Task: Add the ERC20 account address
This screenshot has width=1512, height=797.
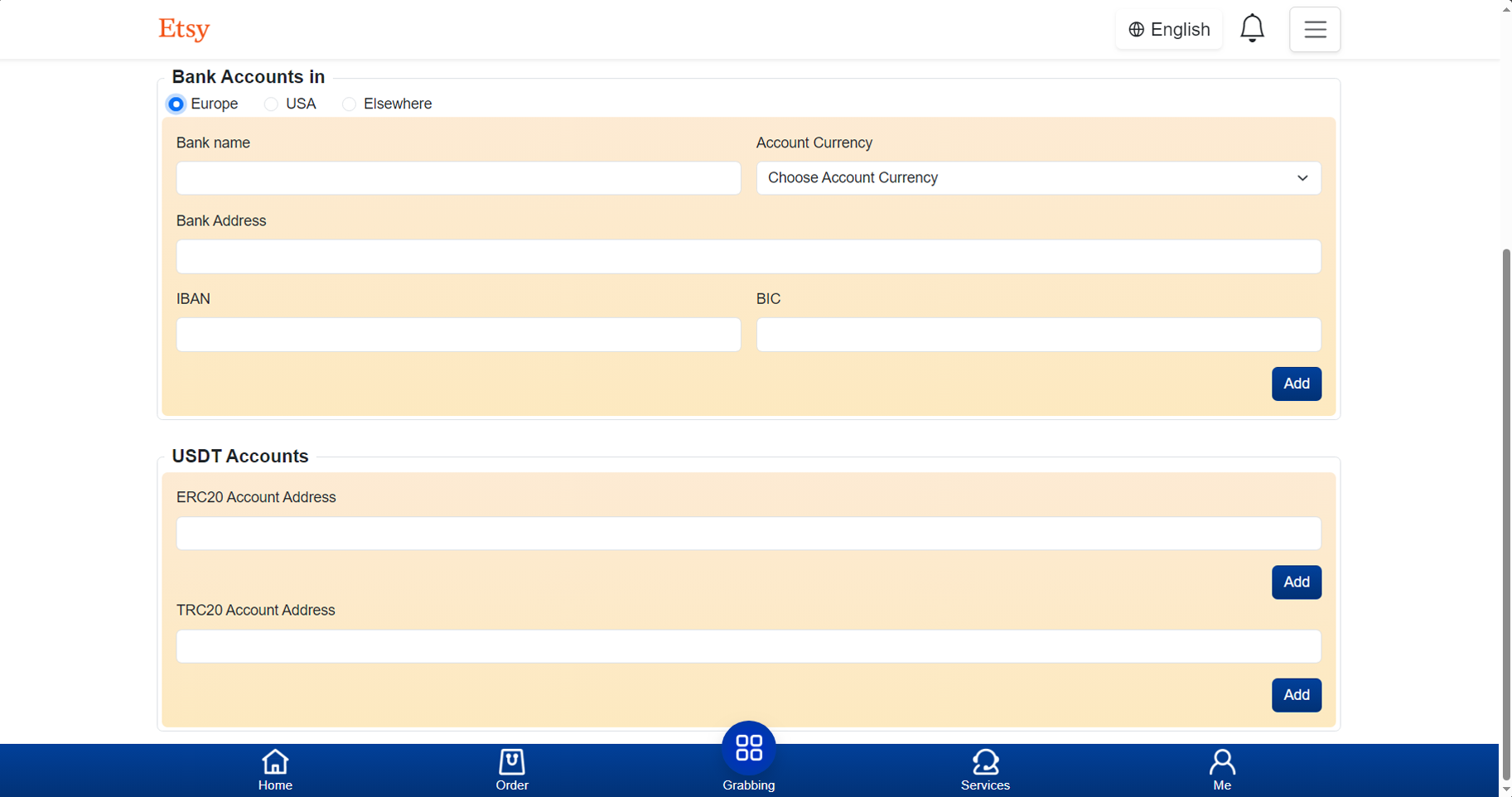Action: (x=1296, y=582)
